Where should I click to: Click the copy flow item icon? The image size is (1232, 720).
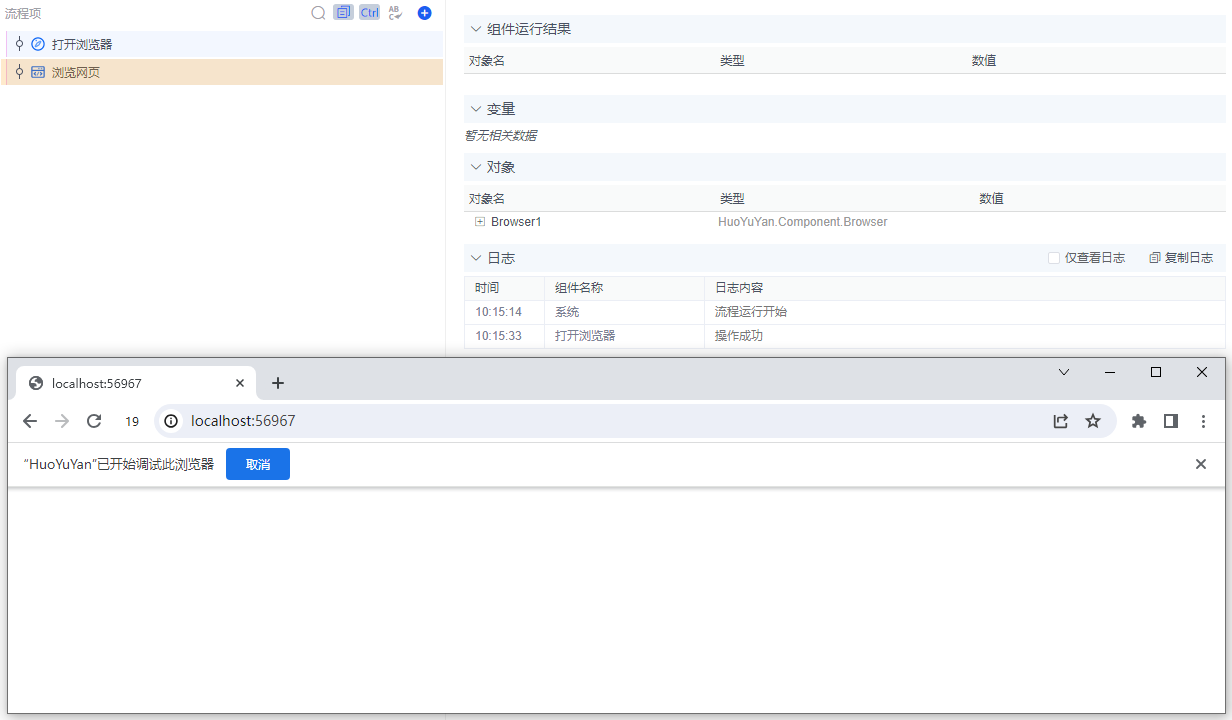click(x=342, y=12)
